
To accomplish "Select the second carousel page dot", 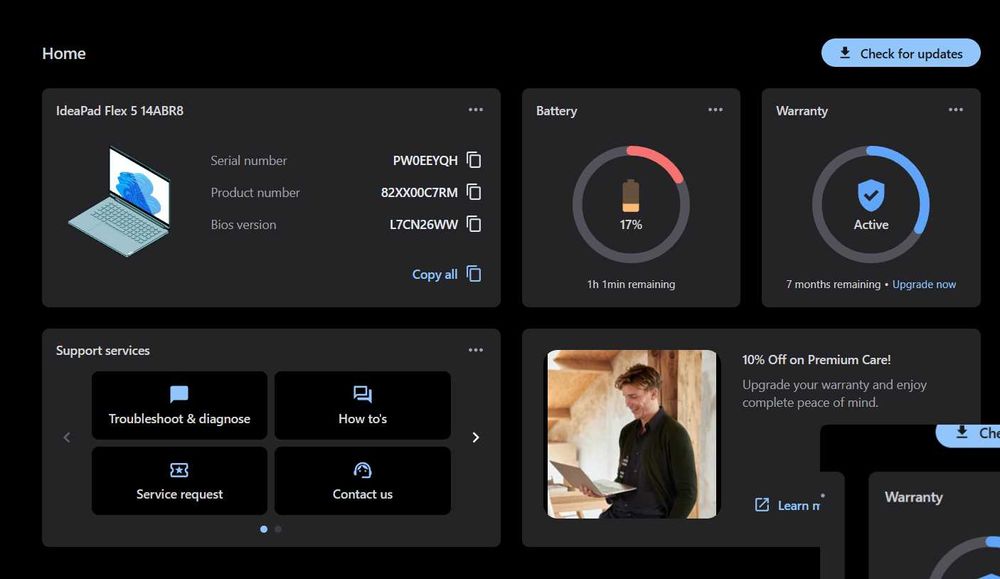I will click(278, 529).
